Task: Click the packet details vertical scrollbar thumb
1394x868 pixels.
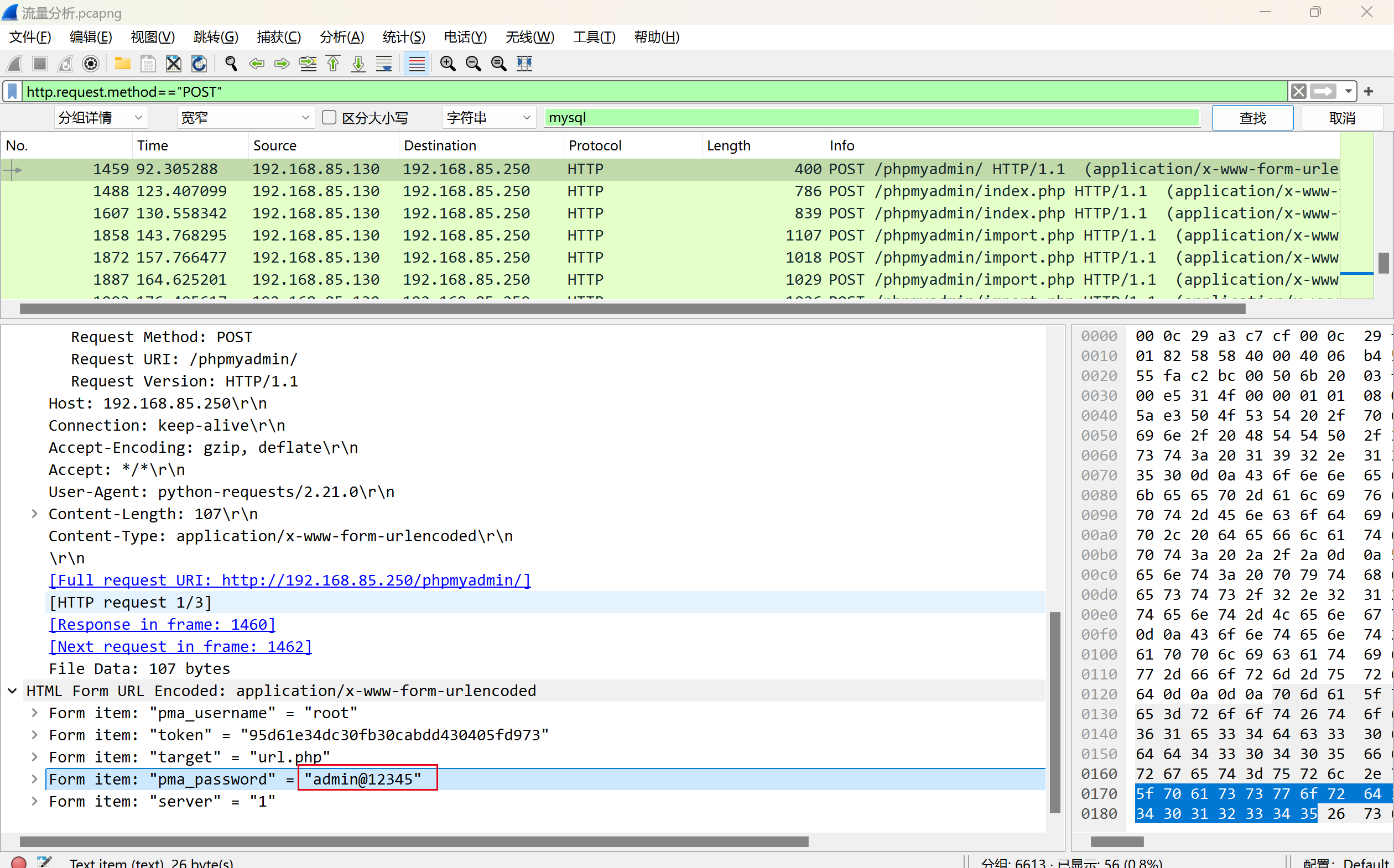Action: [x=1055, y=713]
